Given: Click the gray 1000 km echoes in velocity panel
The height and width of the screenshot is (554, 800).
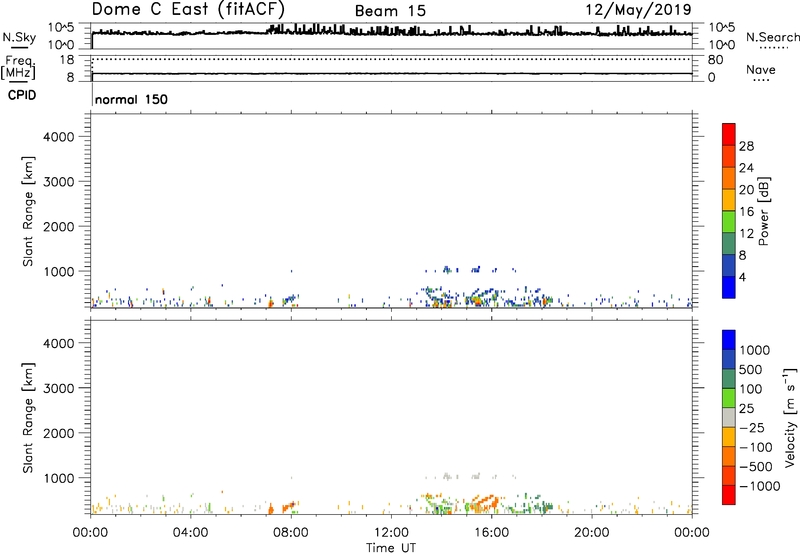Looking at the screenshot, I should point(470,477).
